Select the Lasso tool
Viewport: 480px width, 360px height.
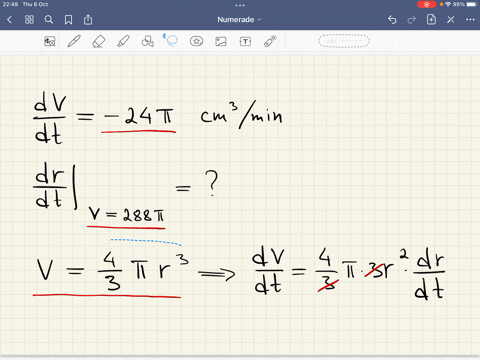[x=171, y=41]
